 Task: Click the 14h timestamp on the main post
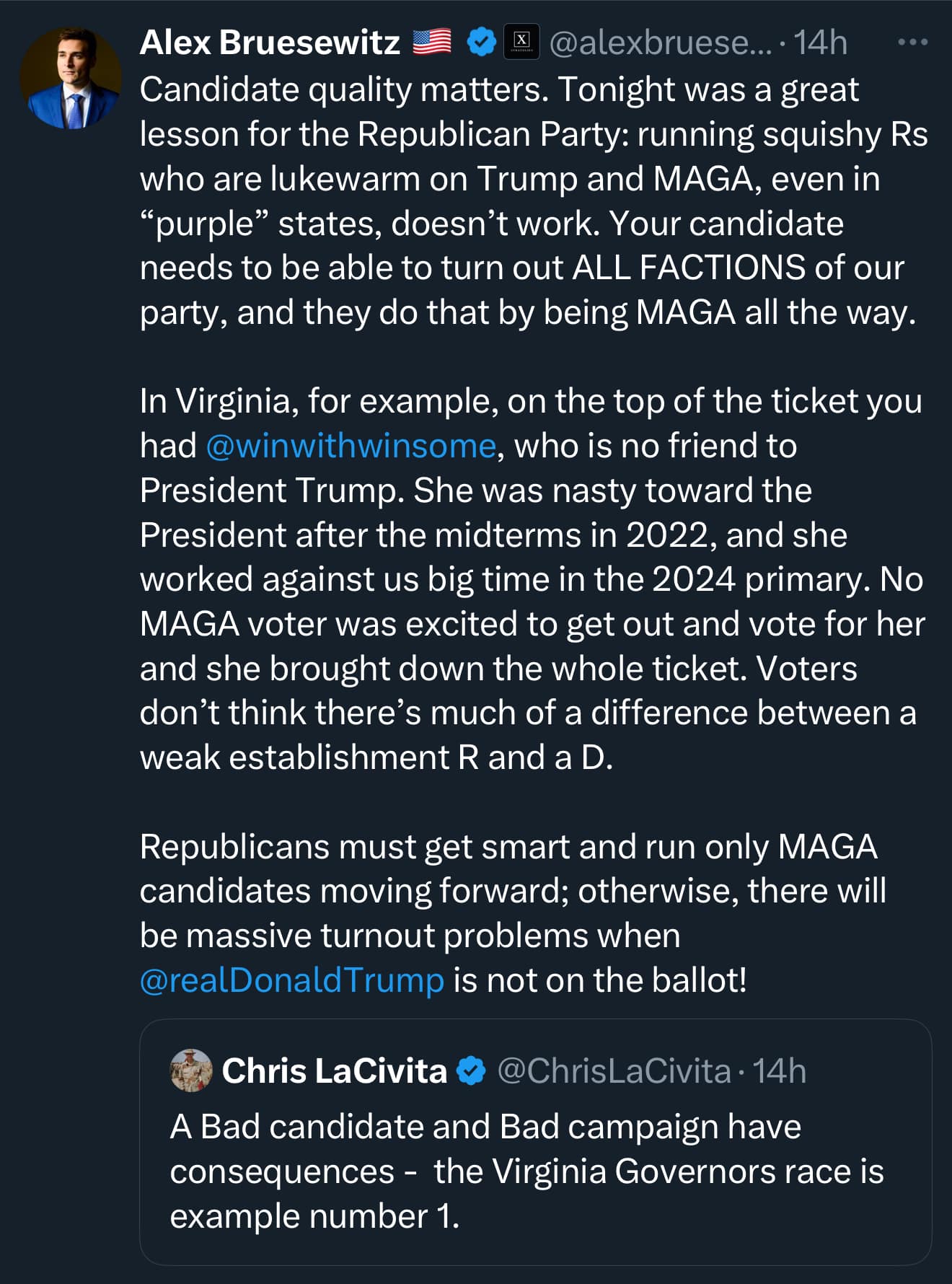click(x=821, y=43)
